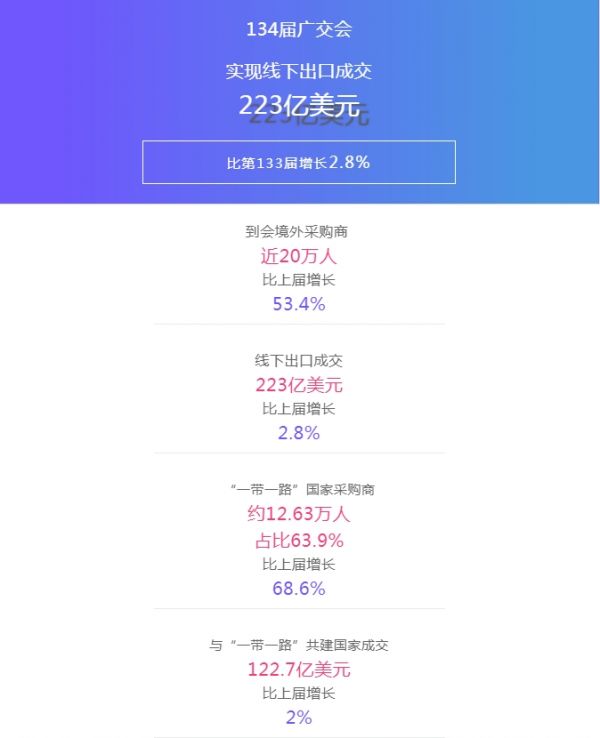Viewport: 600px width, 738px height.
Task: Click the “一带一路”国家采购商 label
Action: pos(299,489)
